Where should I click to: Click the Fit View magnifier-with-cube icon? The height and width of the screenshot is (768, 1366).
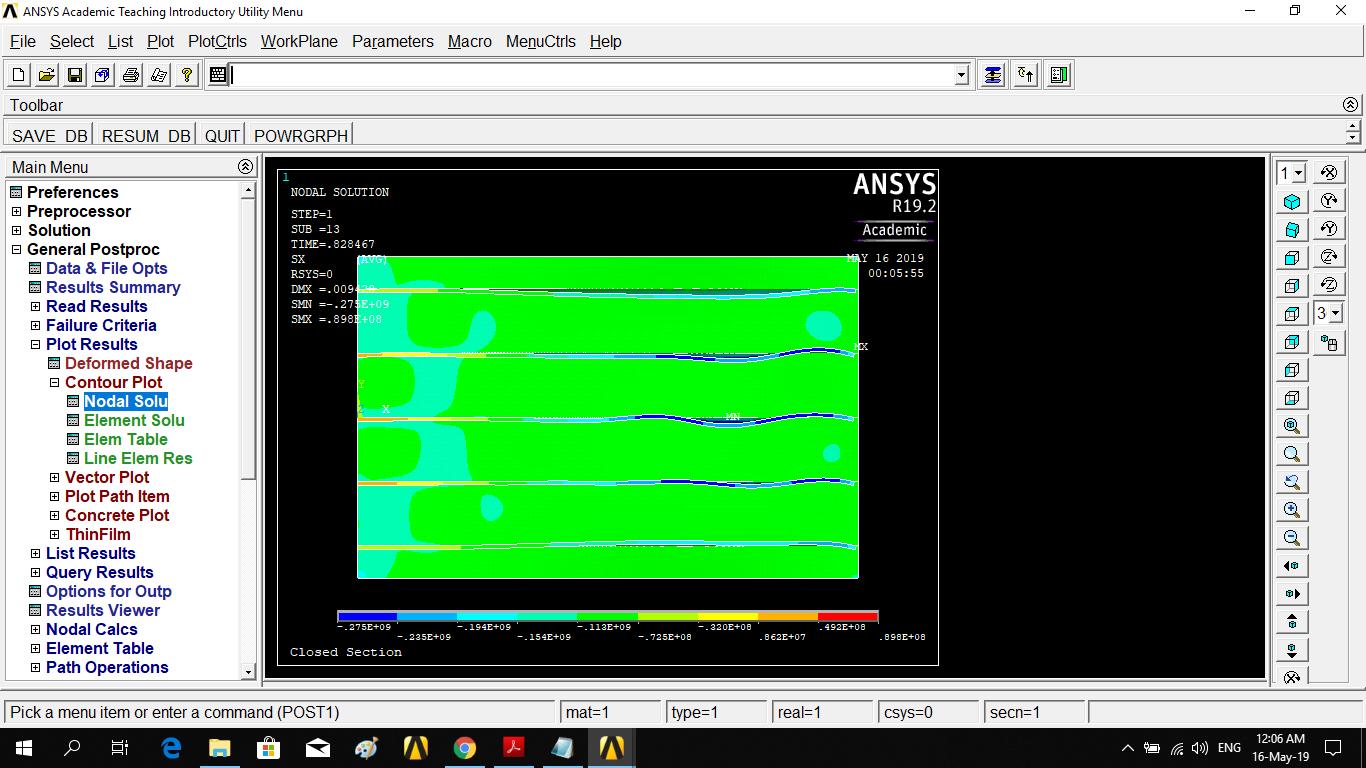coord(1292,425)
